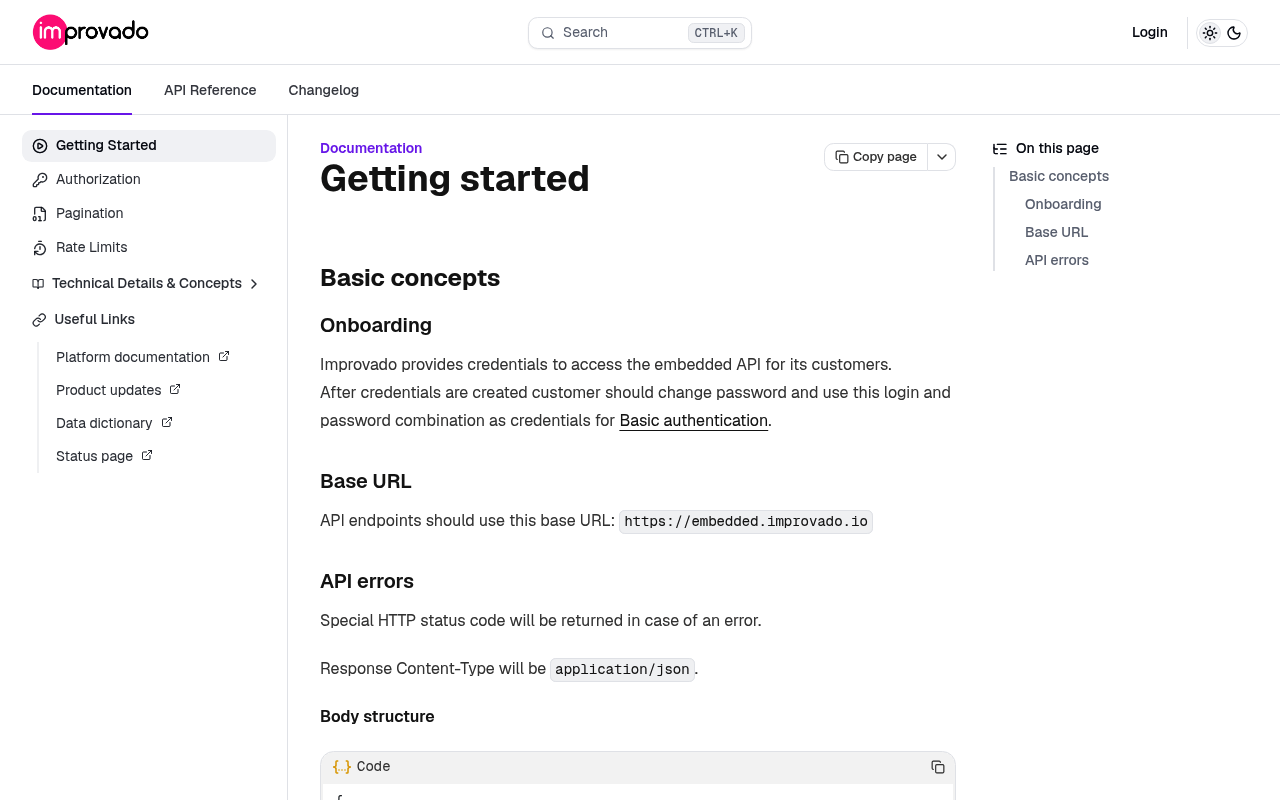The width and height of the screenshot is (1280, 800).
Task: Open Platform documentation link
Action: 133,357
